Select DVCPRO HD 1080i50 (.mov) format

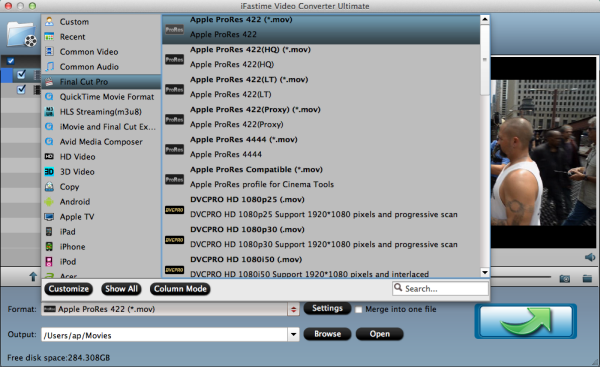pyautogui.click(x=321, y=266)
